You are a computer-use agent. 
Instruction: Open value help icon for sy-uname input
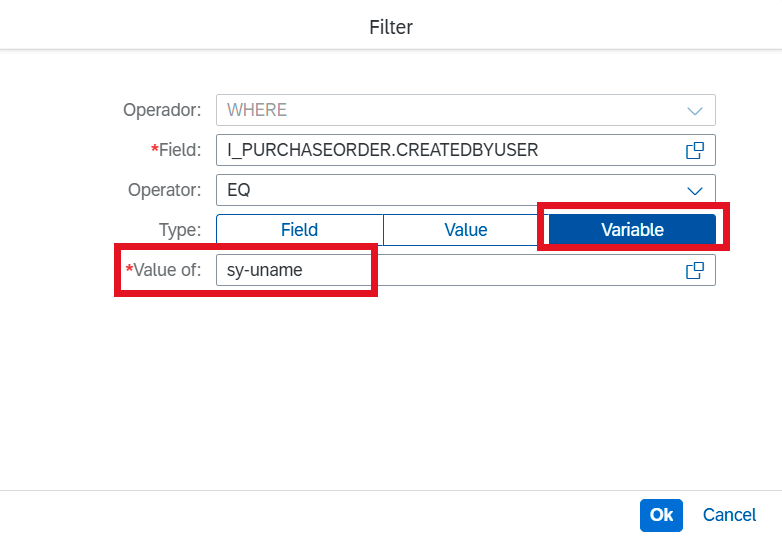[695, 270]
